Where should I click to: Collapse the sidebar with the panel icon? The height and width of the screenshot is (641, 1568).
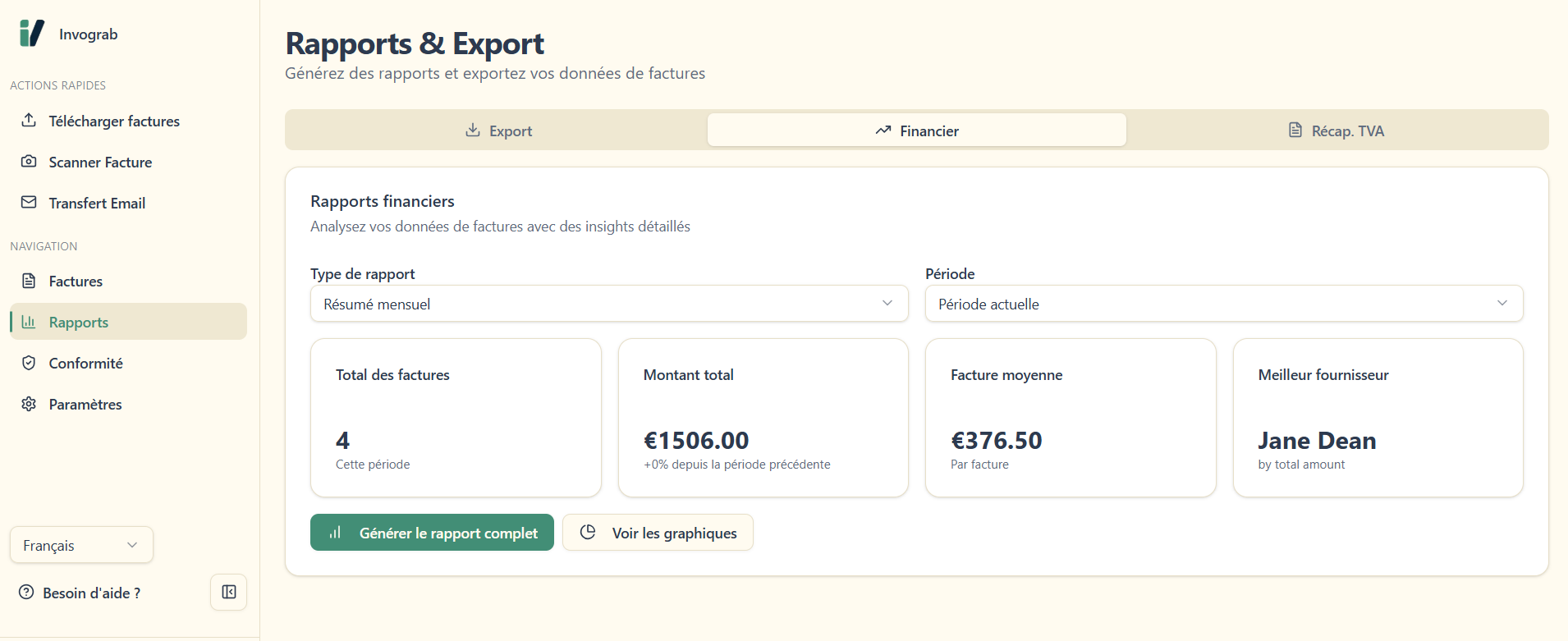(228, 592)
